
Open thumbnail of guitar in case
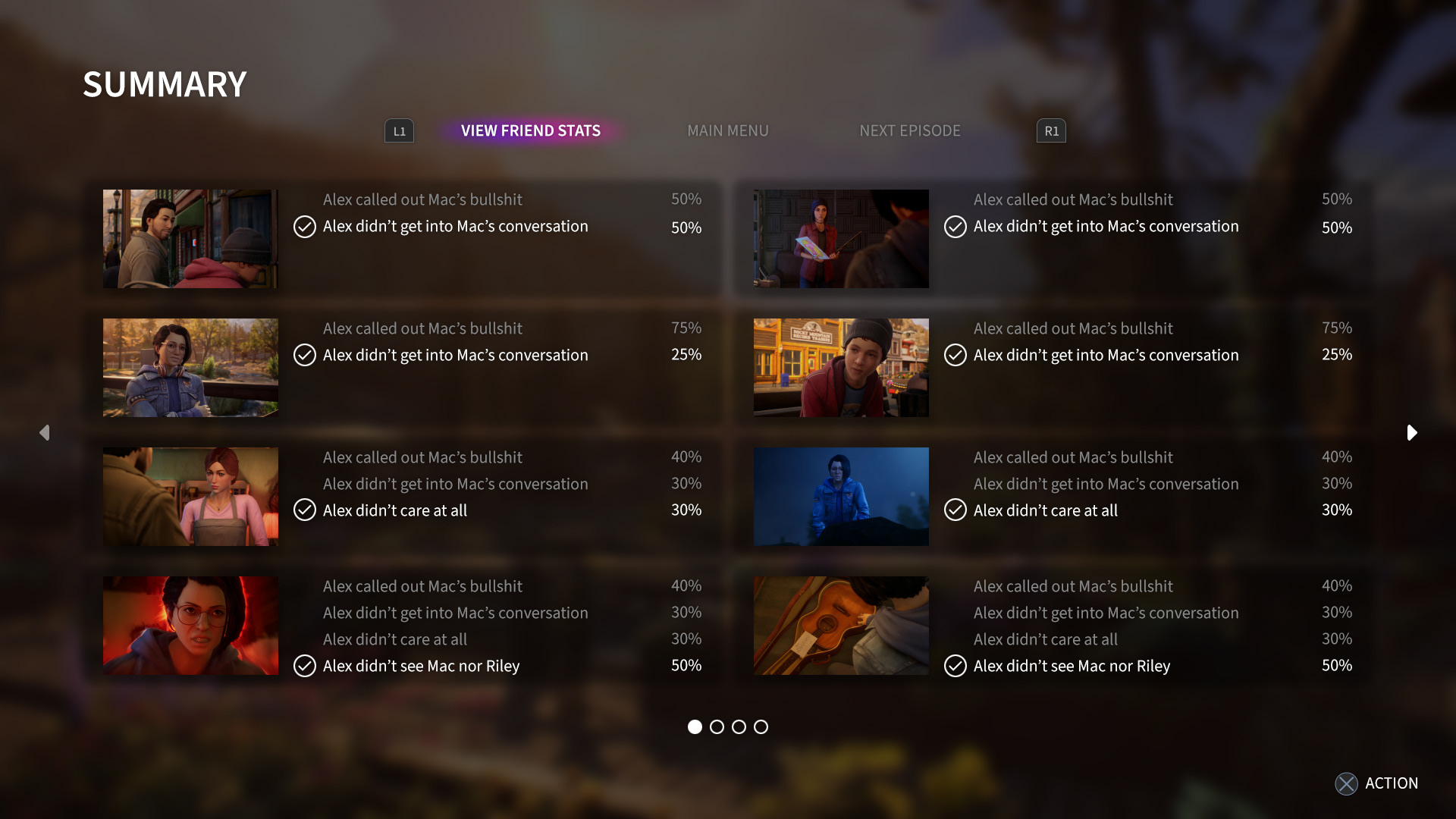pos(841,626)
